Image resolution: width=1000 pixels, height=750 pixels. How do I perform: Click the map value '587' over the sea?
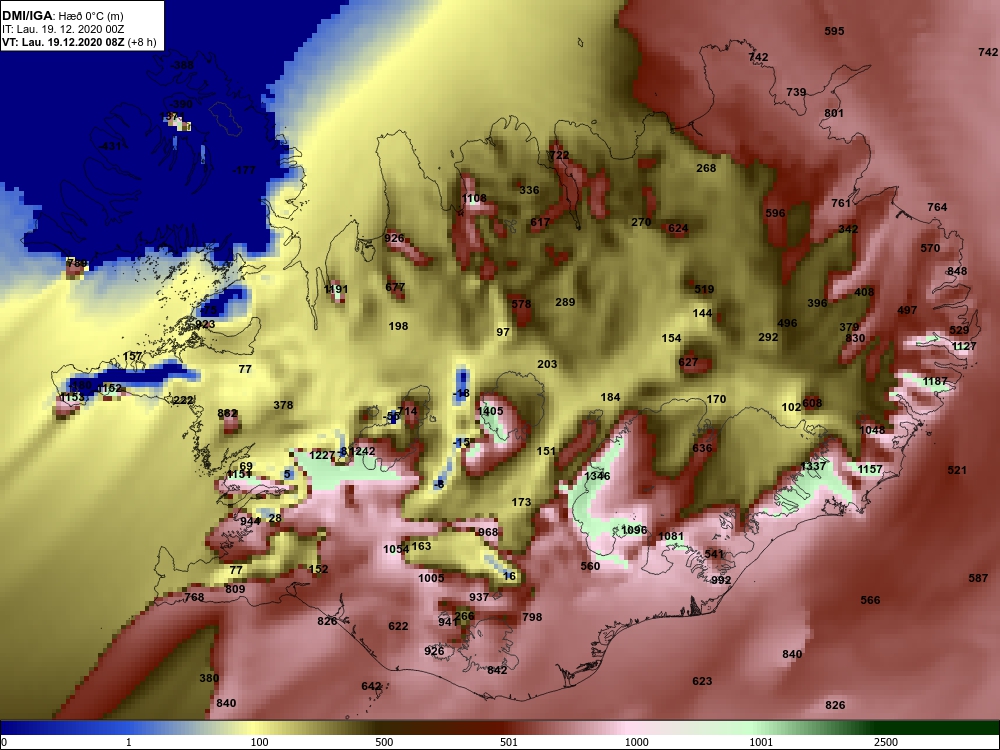pyautogui.click(x=978, y=578)
